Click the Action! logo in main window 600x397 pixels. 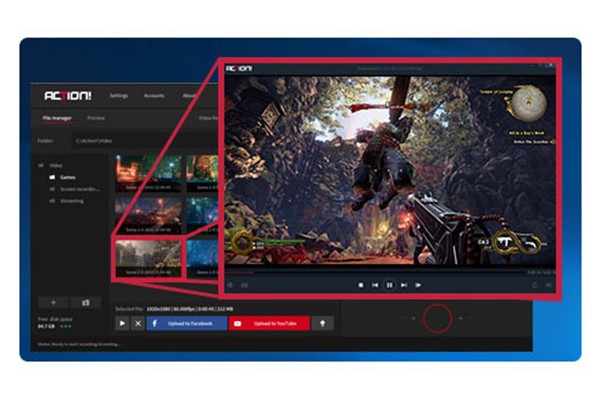pyautogui.click(x=68, y=96)
